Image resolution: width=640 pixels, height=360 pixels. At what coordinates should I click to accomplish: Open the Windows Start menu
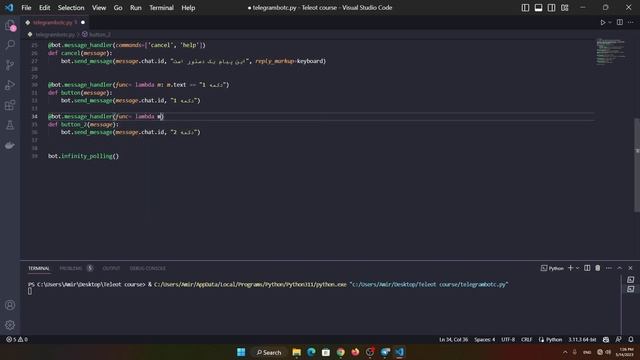click(241, 352)
